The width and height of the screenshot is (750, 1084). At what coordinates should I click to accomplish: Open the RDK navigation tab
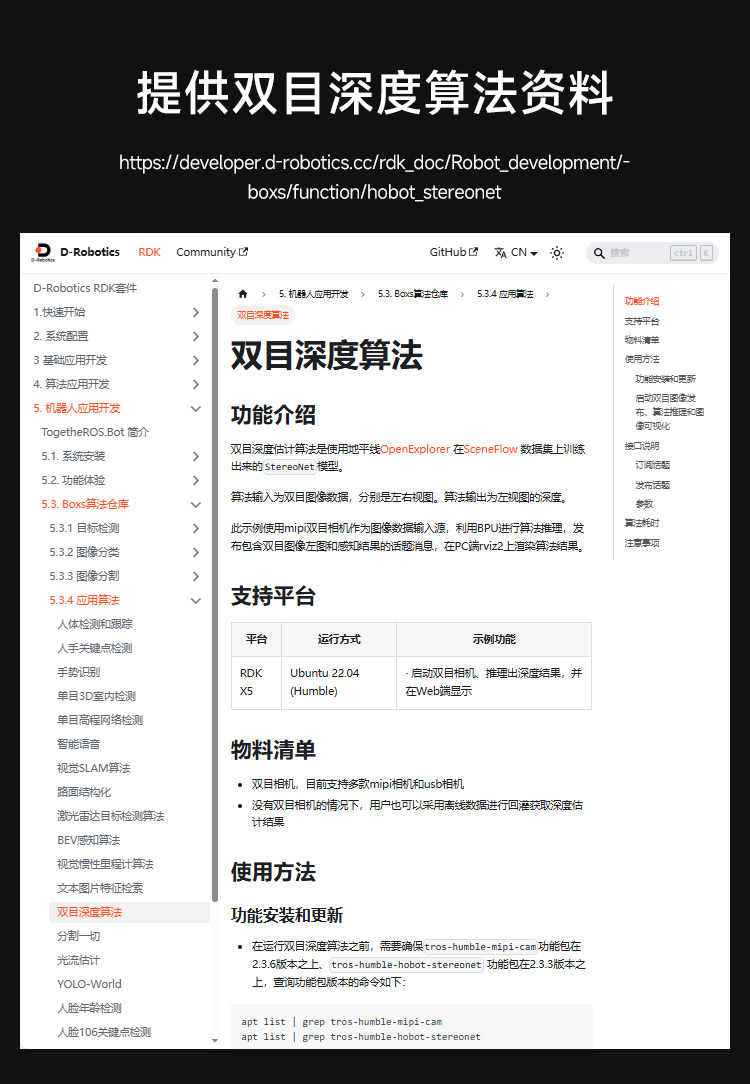point(149,252)
